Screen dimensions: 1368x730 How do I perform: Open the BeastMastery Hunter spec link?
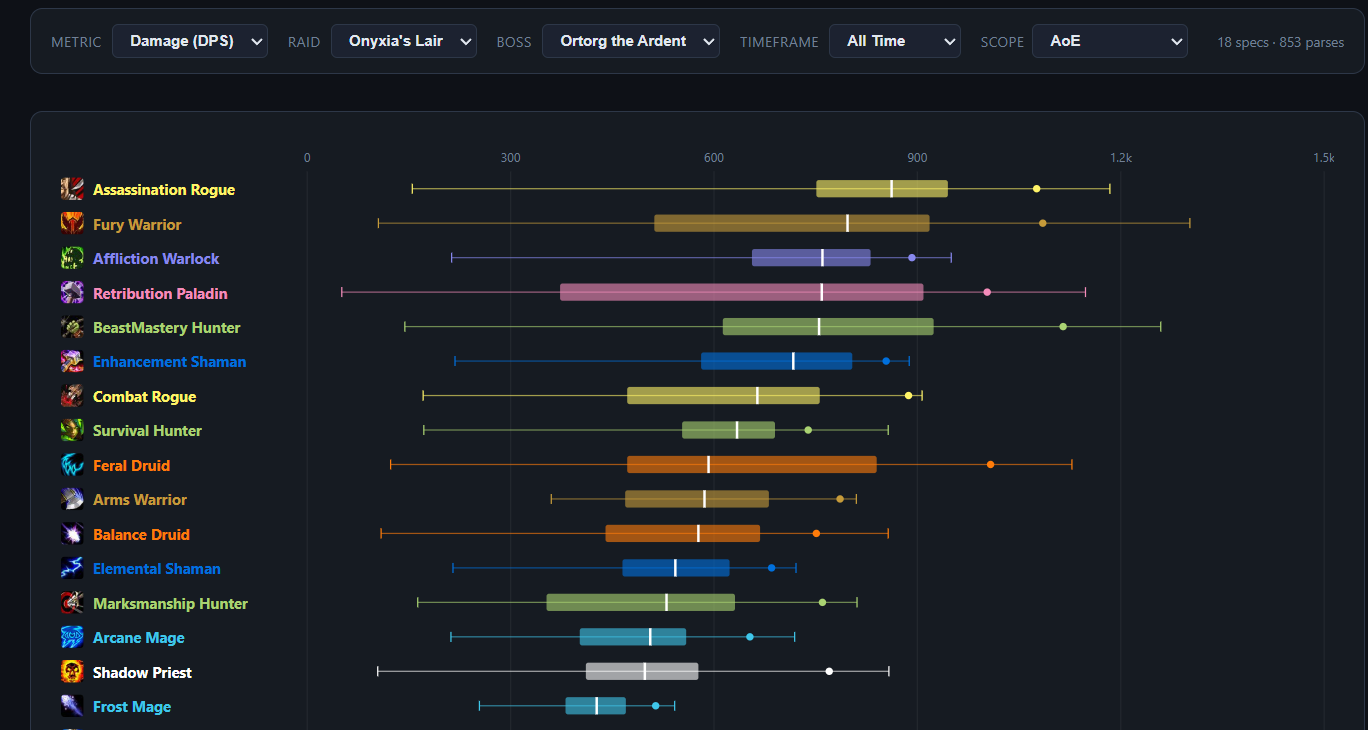coord(167,328)
